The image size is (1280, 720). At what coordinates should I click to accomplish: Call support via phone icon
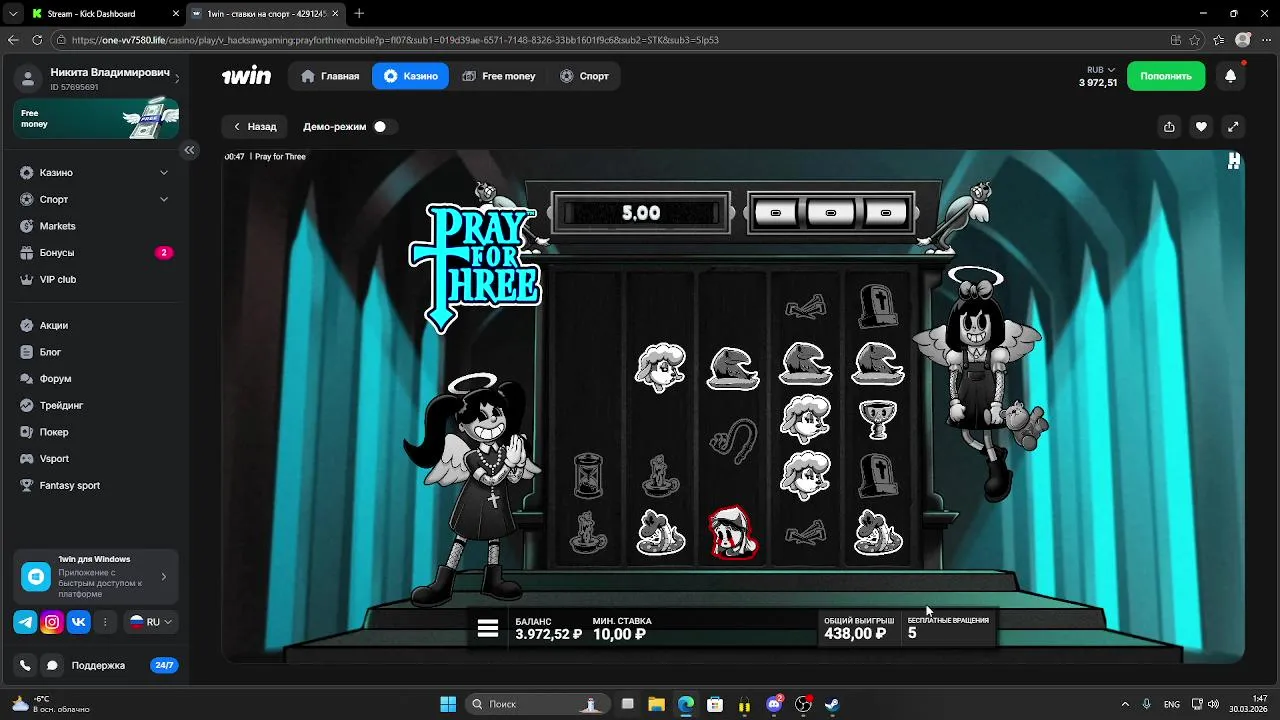coord(25,665)
